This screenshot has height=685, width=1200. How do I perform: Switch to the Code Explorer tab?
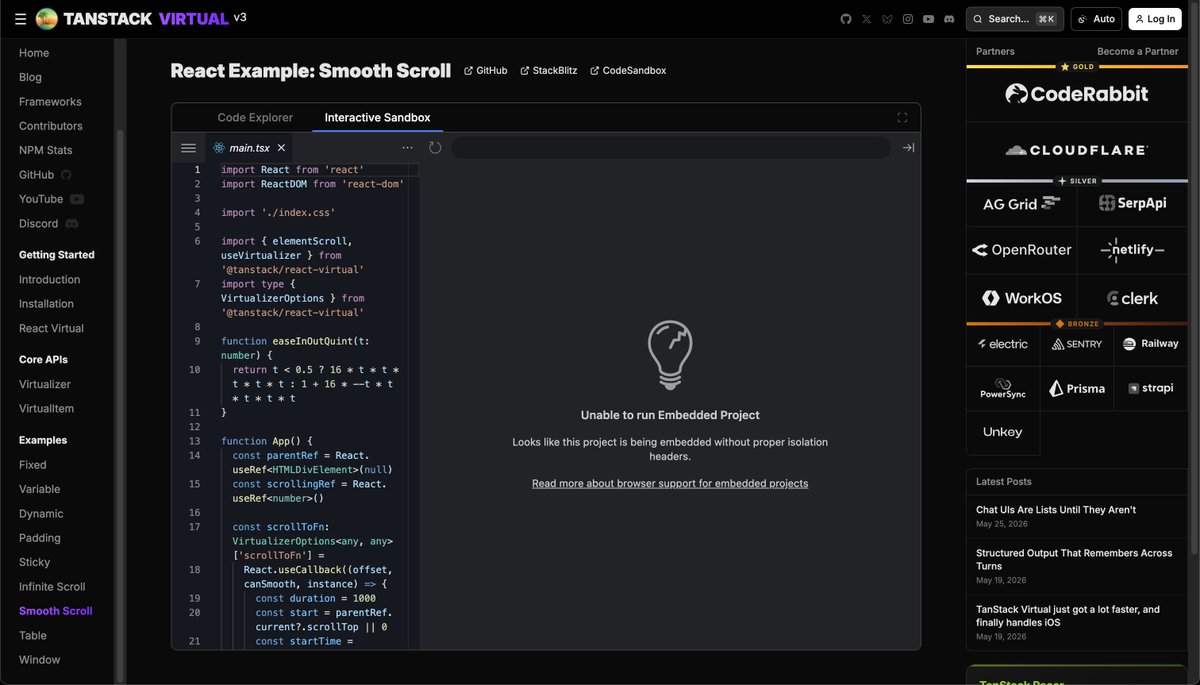255,118
